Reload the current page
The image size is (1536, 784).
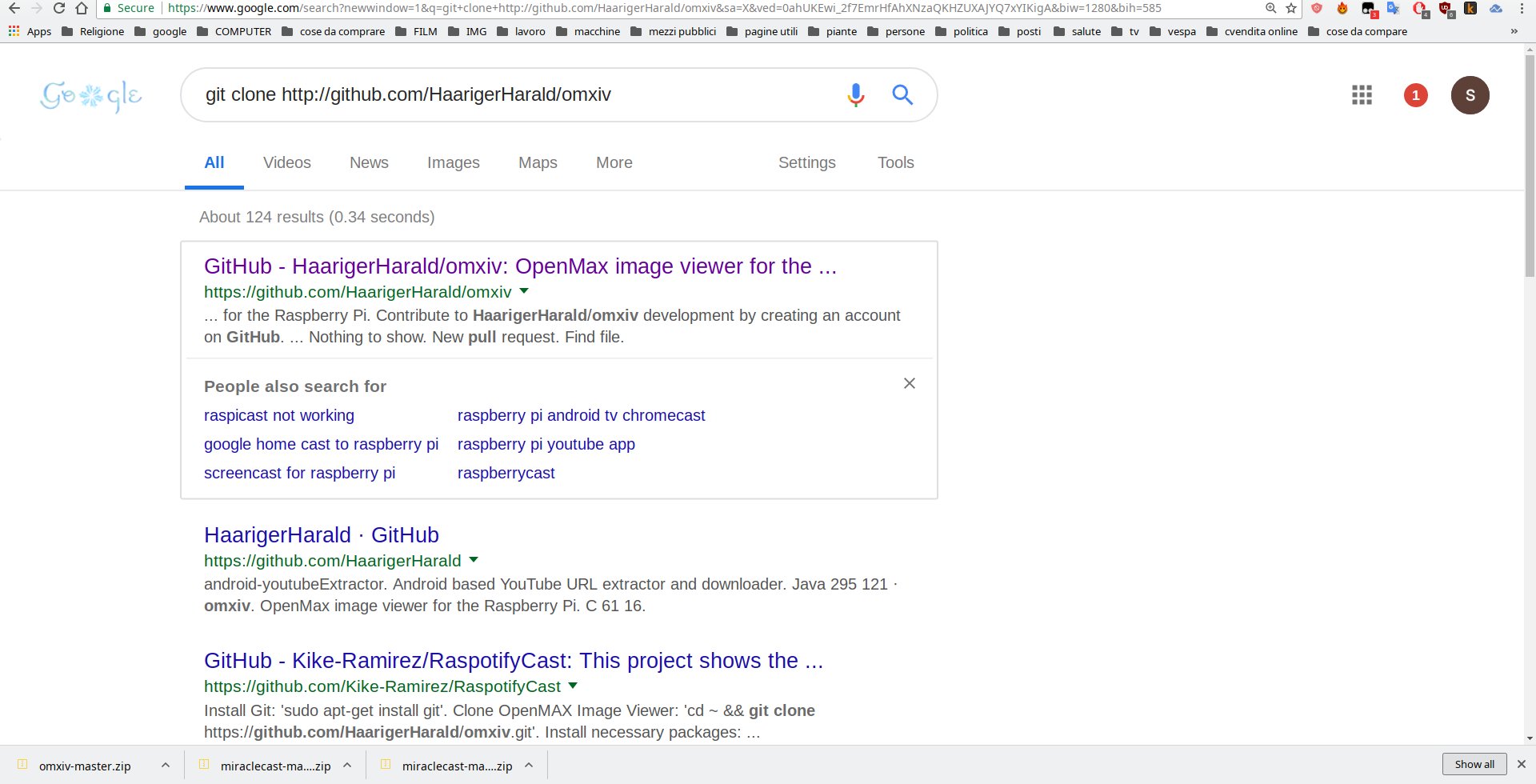[59, 8]
